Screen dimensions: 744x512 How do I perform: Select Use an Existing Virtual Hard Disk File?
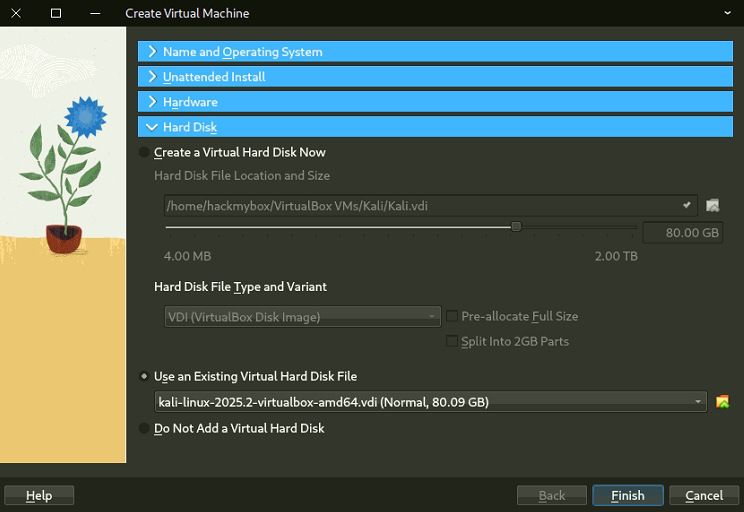point(145,377)
